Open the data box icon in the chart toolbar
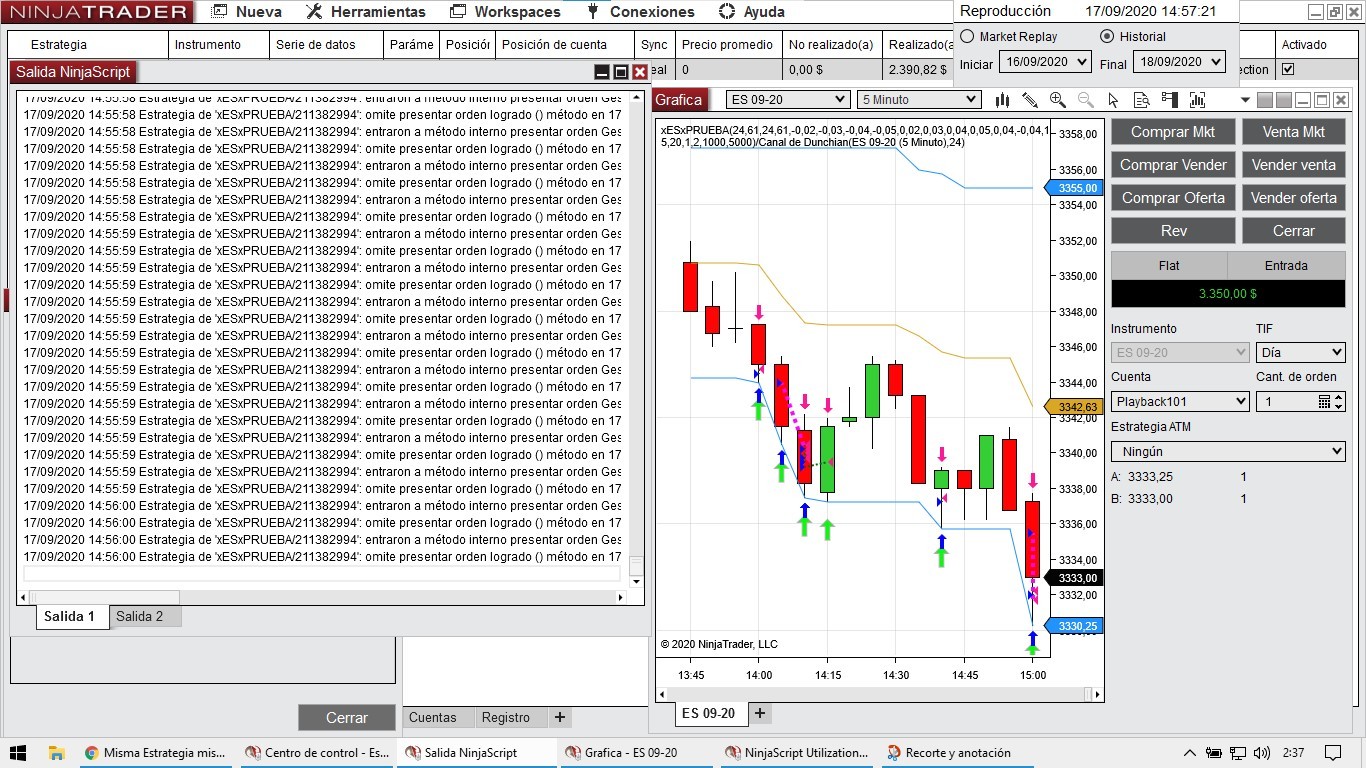Screen dimensions: 1366x768 [1141, 100]
